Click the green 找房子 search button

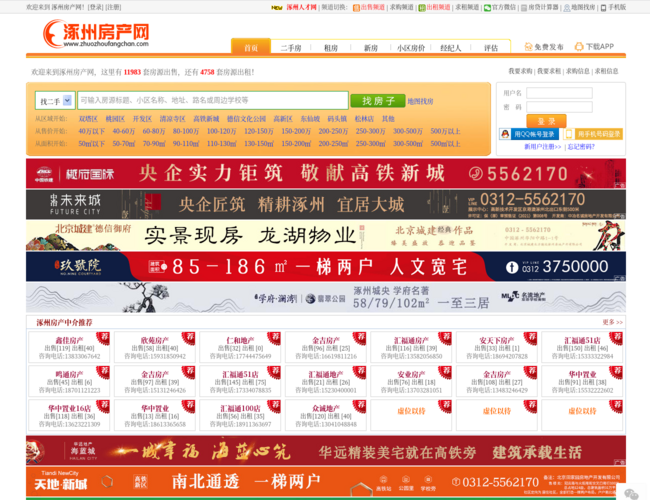coord(378,101)
